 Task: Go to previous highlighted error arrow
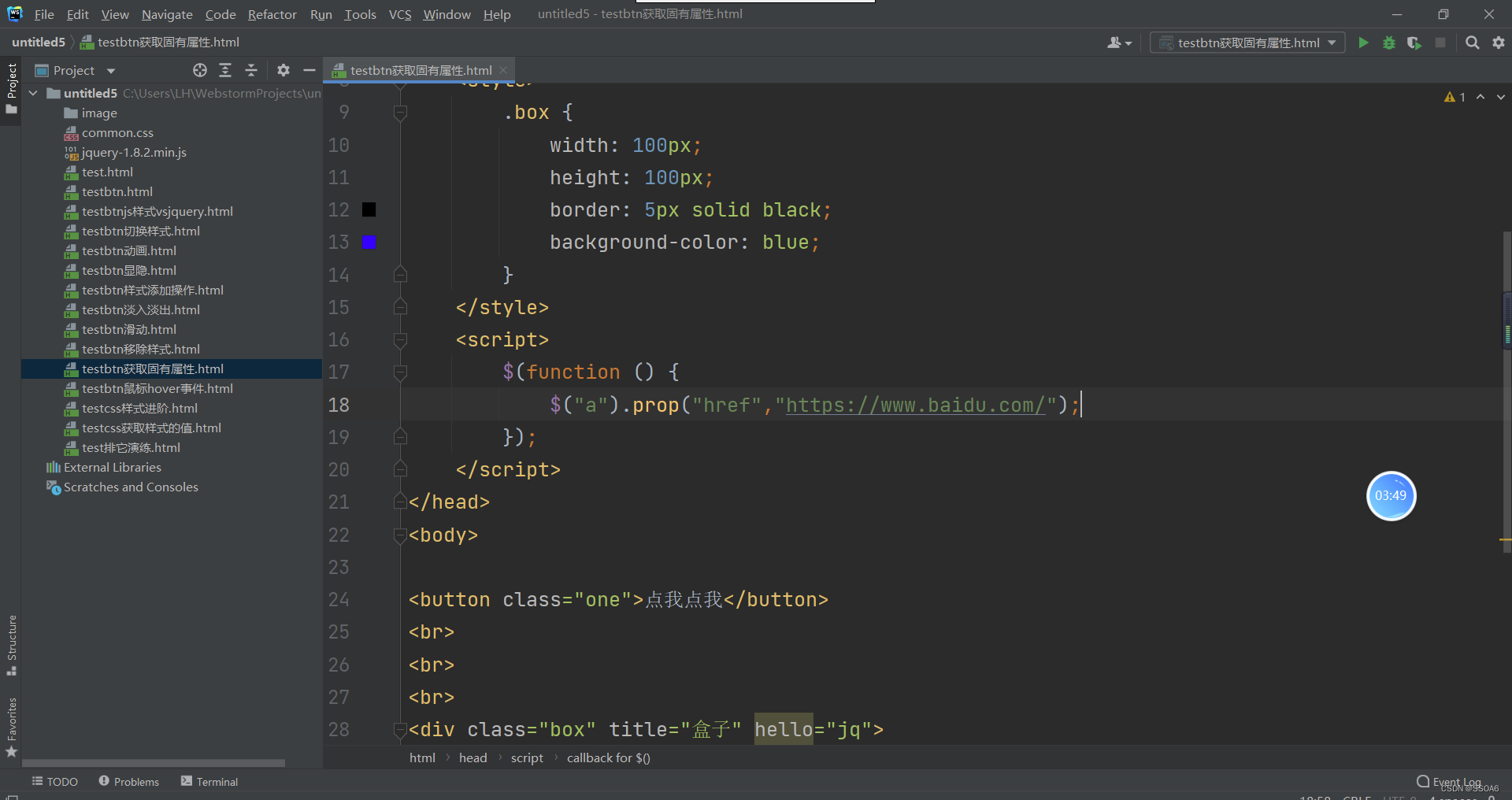pyautogui.click(x=1480, y=97)
